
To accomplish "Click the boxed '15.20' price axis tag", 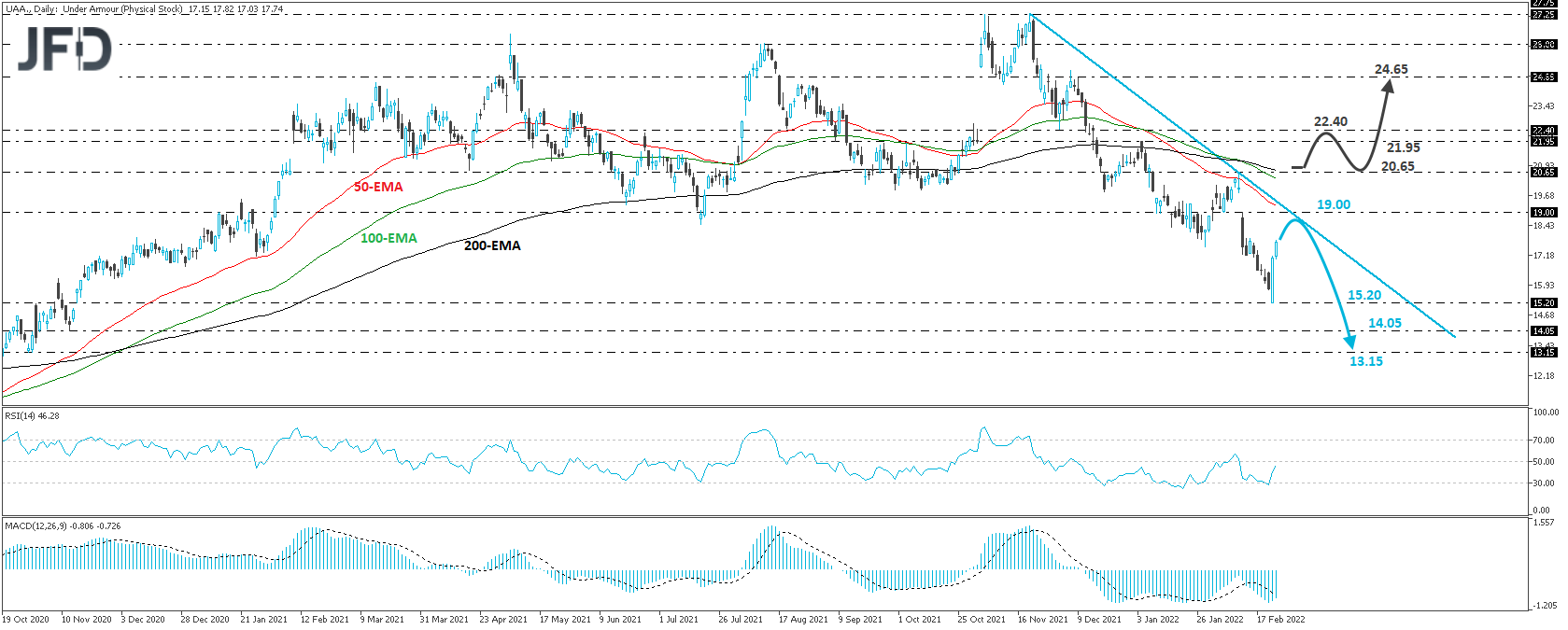I will [x=1544, y=302].
